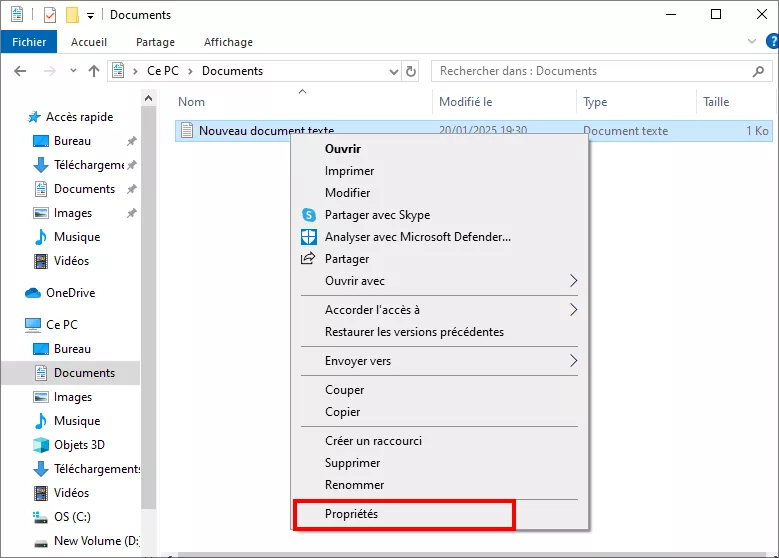The height and width of the screenshot is (558, 779).
Task: Choose Renommer in the context menu
Action: pyautogui.click(x=440, y=485)
